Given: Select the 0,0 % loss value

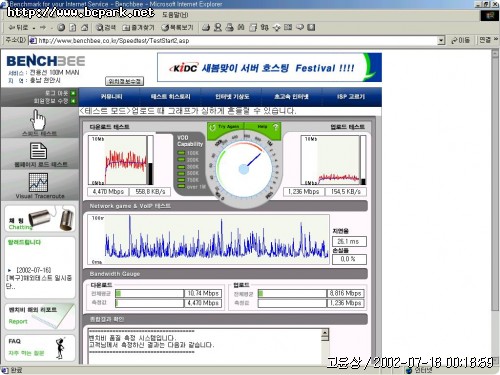Looking at the screenshot, I should coord(349,259).
